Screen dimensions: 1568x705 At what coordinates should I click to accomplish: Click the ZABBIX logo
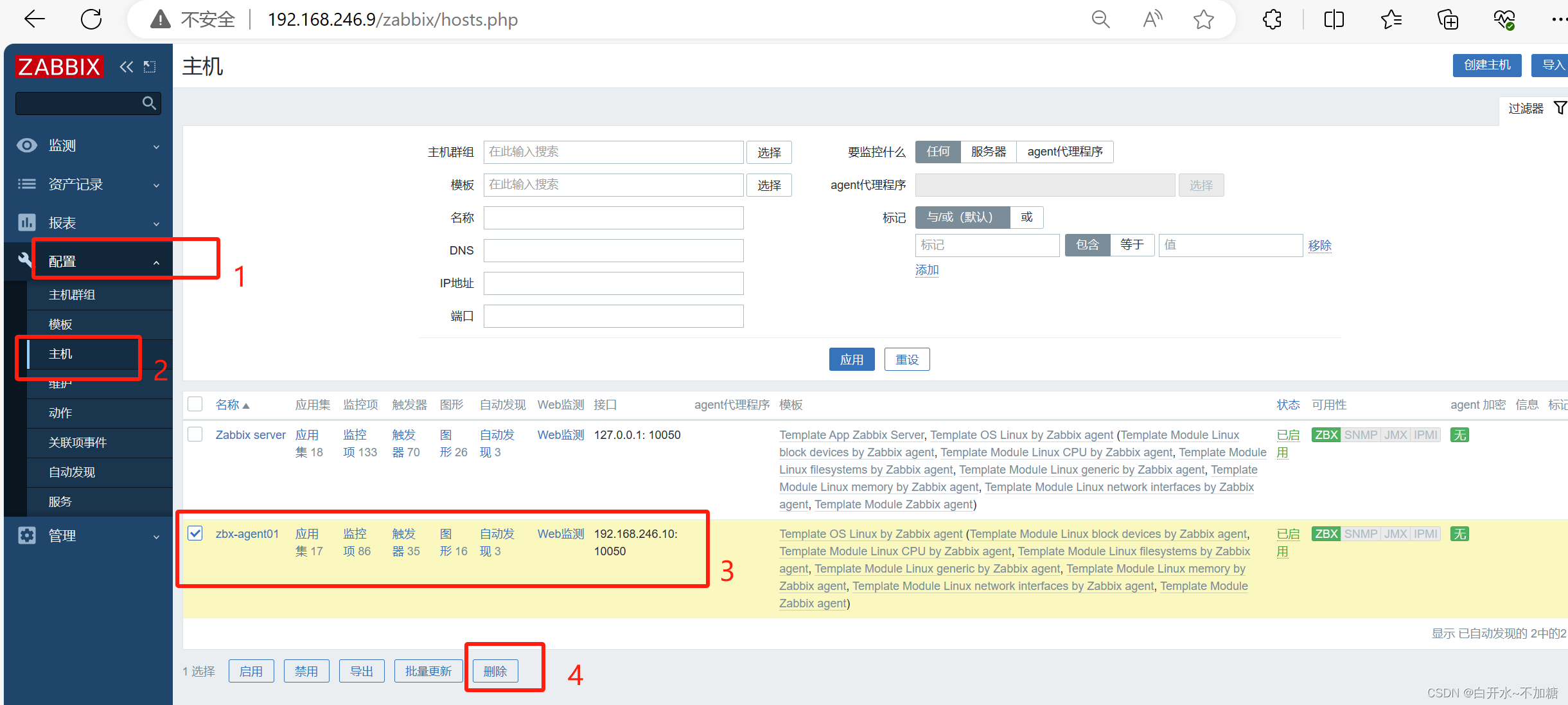[x=58, y=66]
